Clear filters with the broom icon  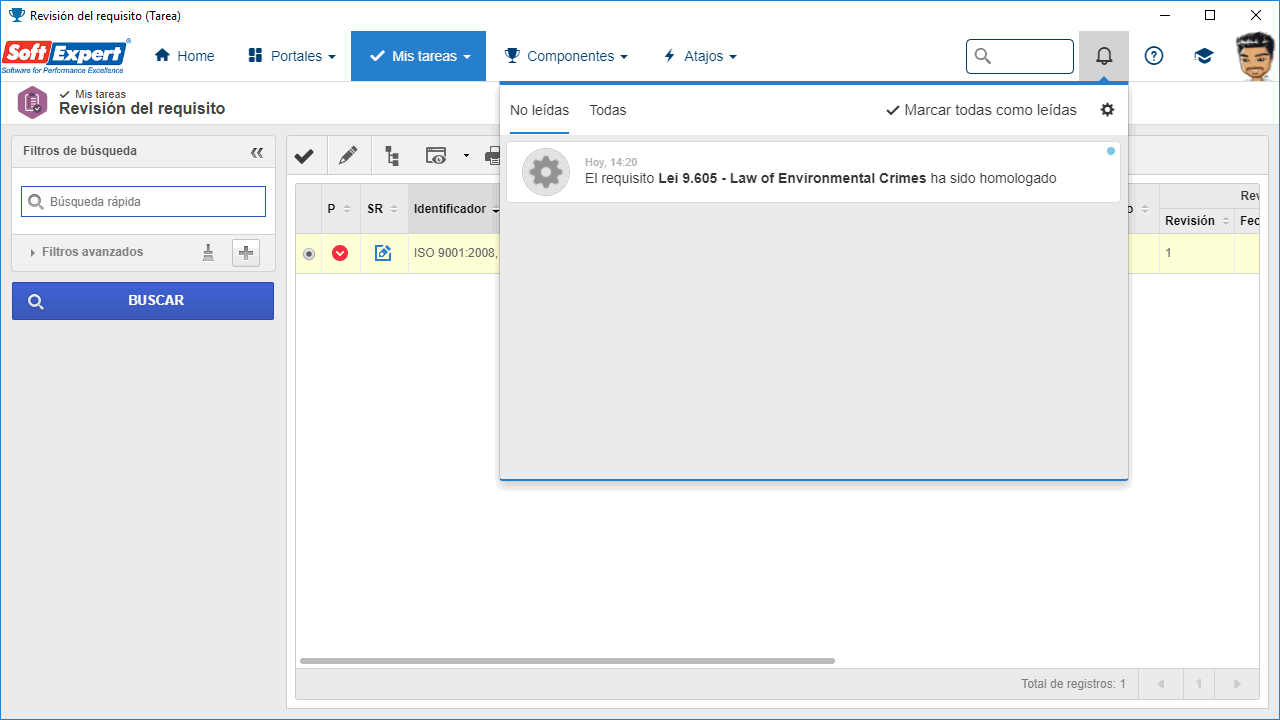[x=208, y=253]
